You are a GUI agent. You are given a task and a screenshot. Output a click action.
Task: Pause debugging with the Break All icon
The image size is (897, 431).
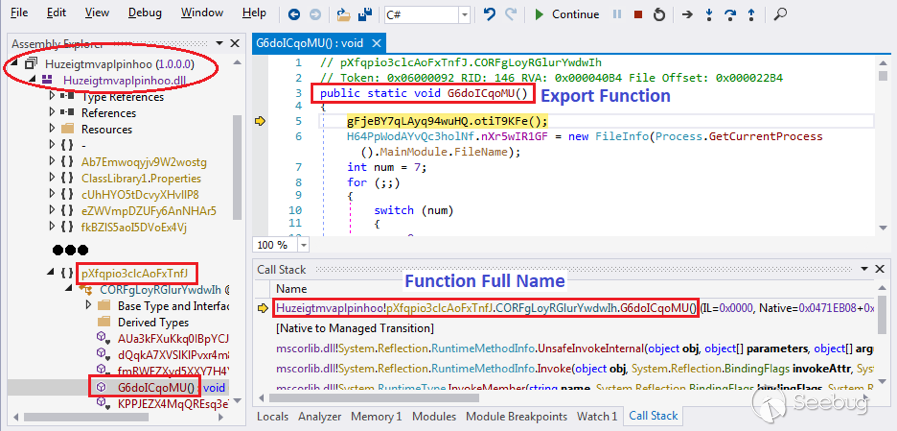617,15
